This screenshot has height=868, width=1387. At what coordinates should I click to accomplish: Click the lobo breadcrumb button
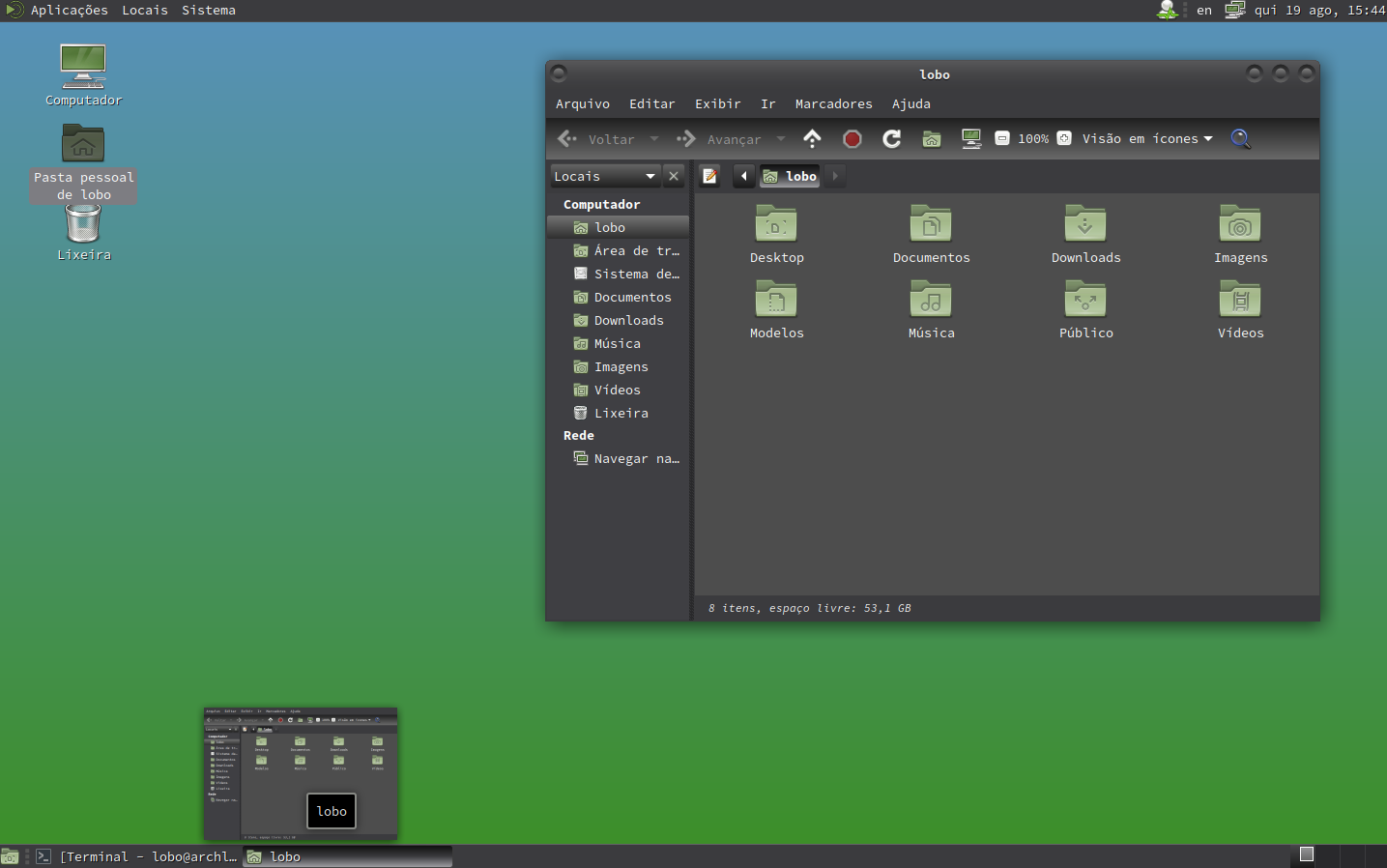pyautogui.click(x=790, y=176)
